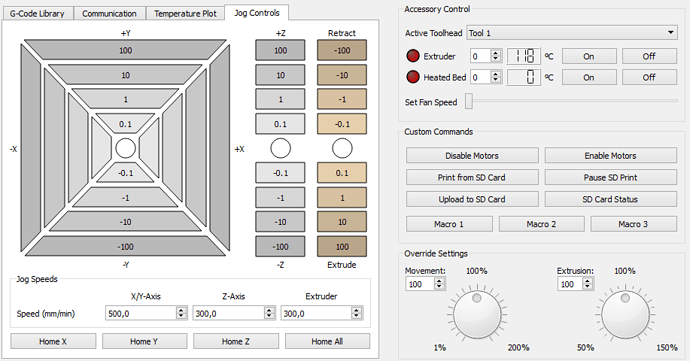Turn the Extruder heater Off

click(649, 56)
